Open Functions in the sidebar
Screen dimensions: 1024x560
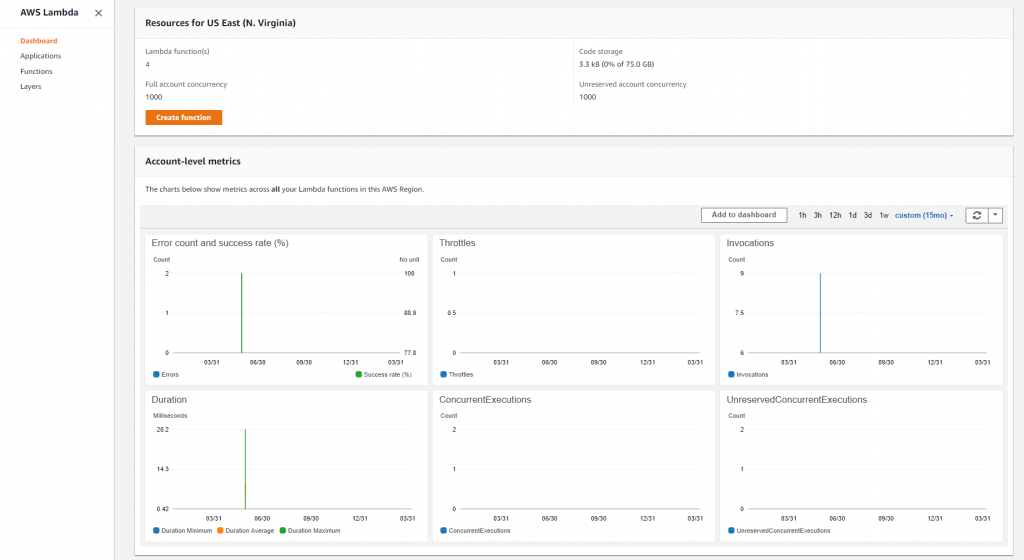click(36, 71)
